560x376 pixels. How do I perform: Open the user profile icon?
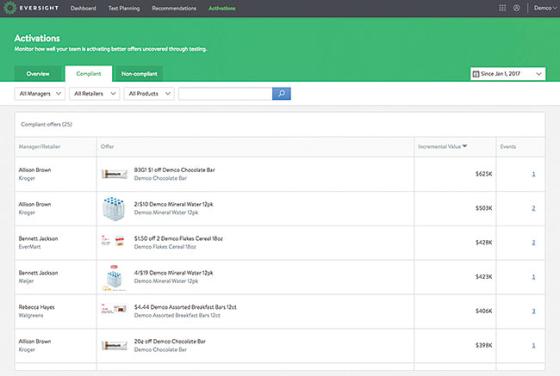[516, 8]
